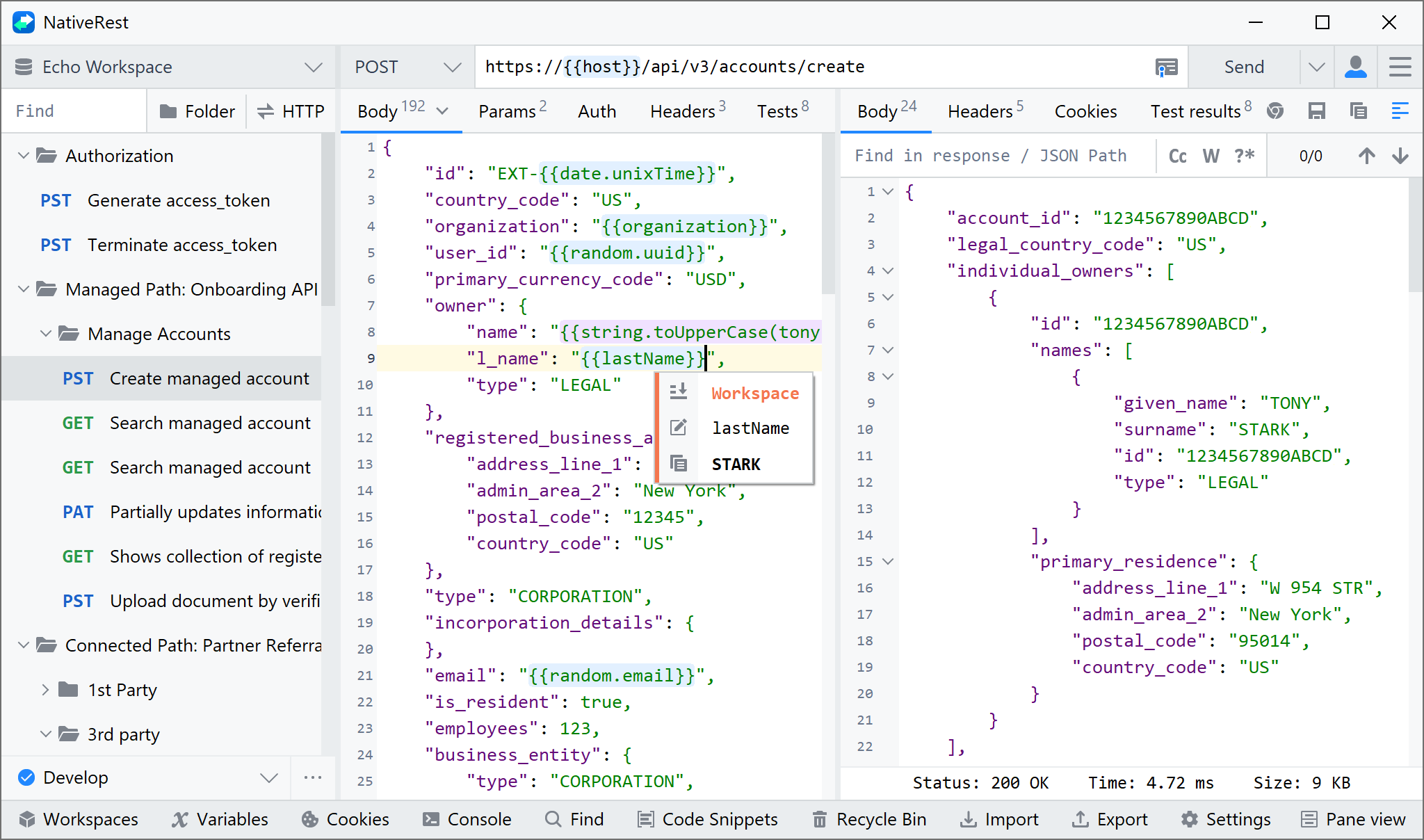
Task: Open the POST method dropdown
Action: pyautogui.click(x=407, y=67)
